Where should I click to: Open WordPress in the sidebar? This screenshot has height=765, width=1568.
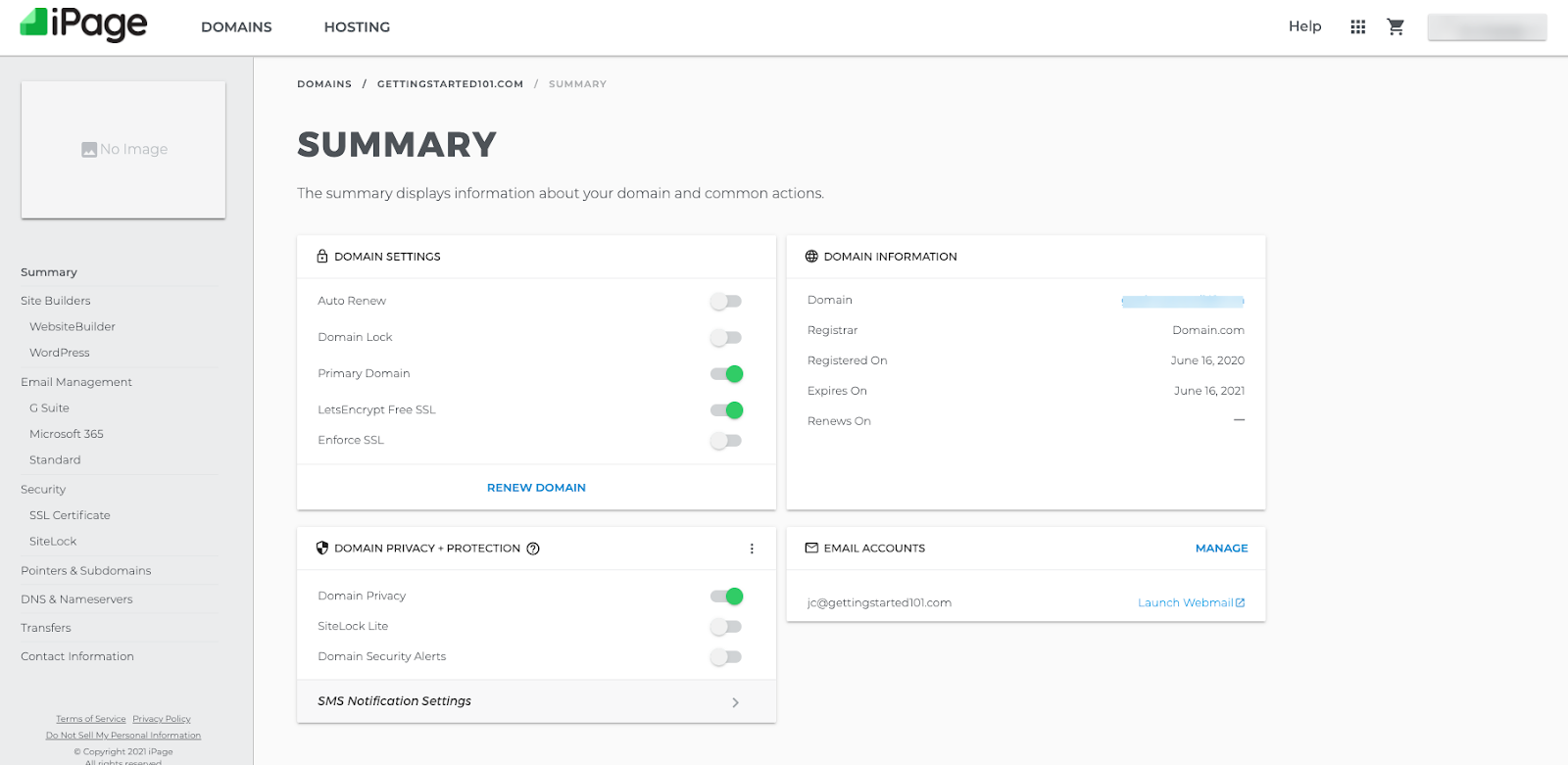tap(60, 353)
